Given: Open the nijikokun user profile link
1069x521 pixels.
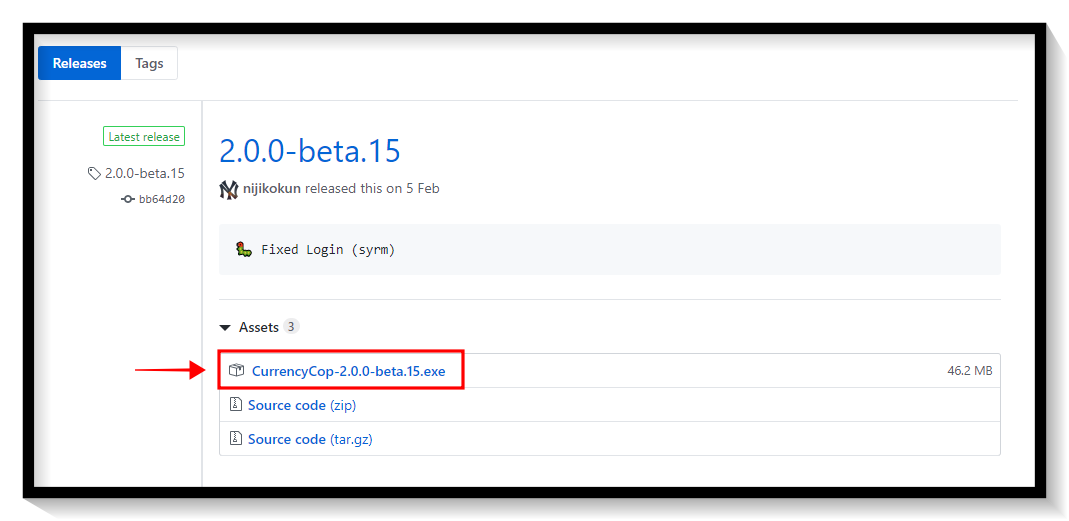Looking at the screenshot, I should (271, 189).
